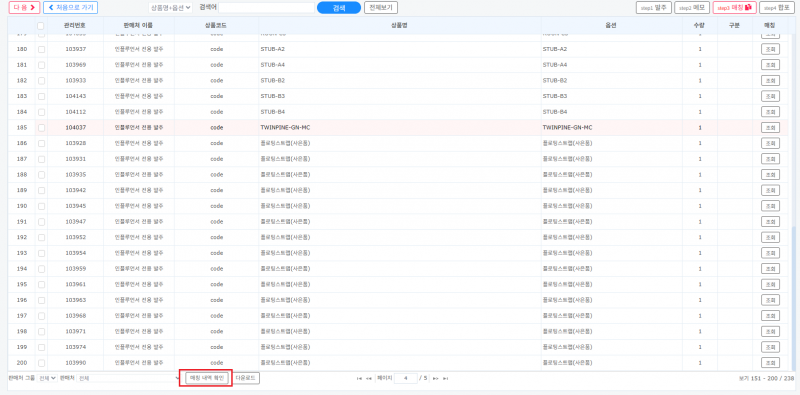Click 조회 button for STUB-B2 row
Image resolution: width=800 pixels, height=395 pixels.
click(x=770, y=81)
